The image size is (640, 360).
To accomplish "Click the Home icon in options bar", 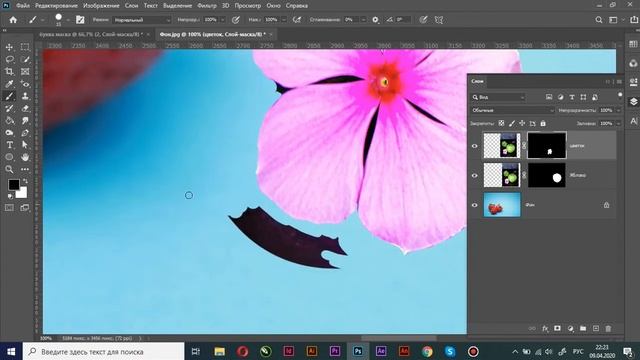I will pos(13,20).
